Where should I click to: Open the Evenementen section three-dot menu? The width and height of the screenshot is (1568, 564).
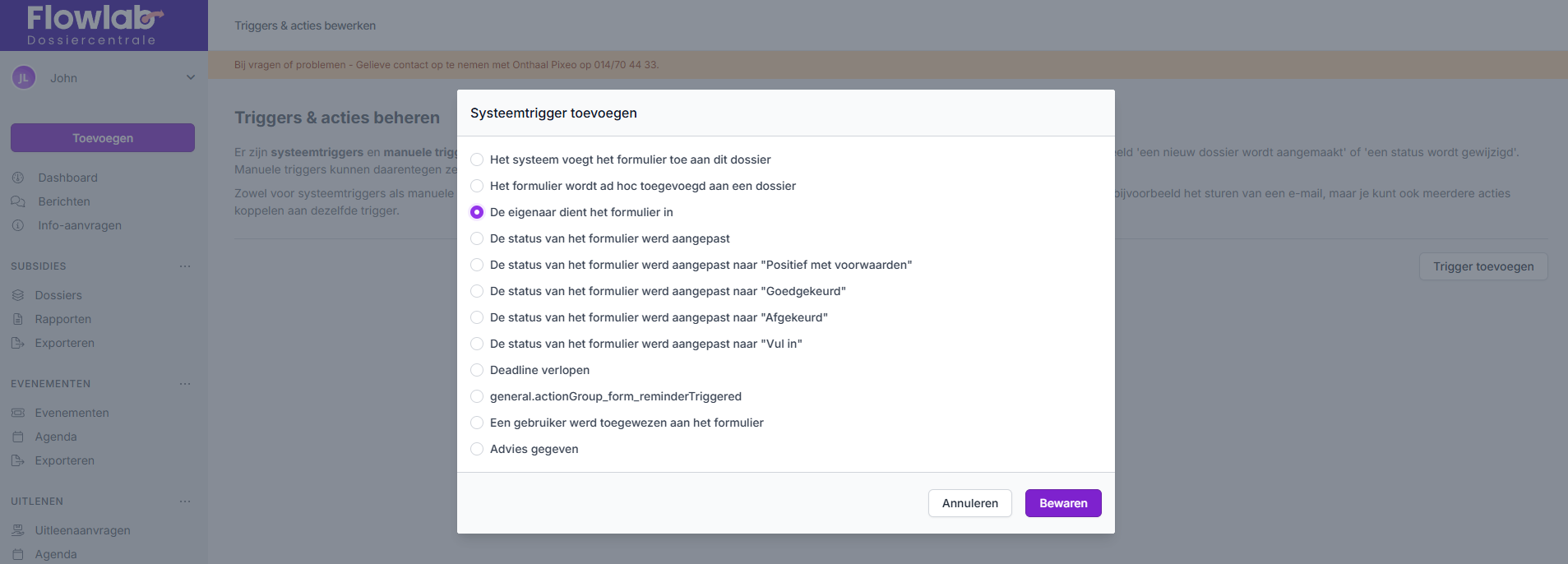185,384
